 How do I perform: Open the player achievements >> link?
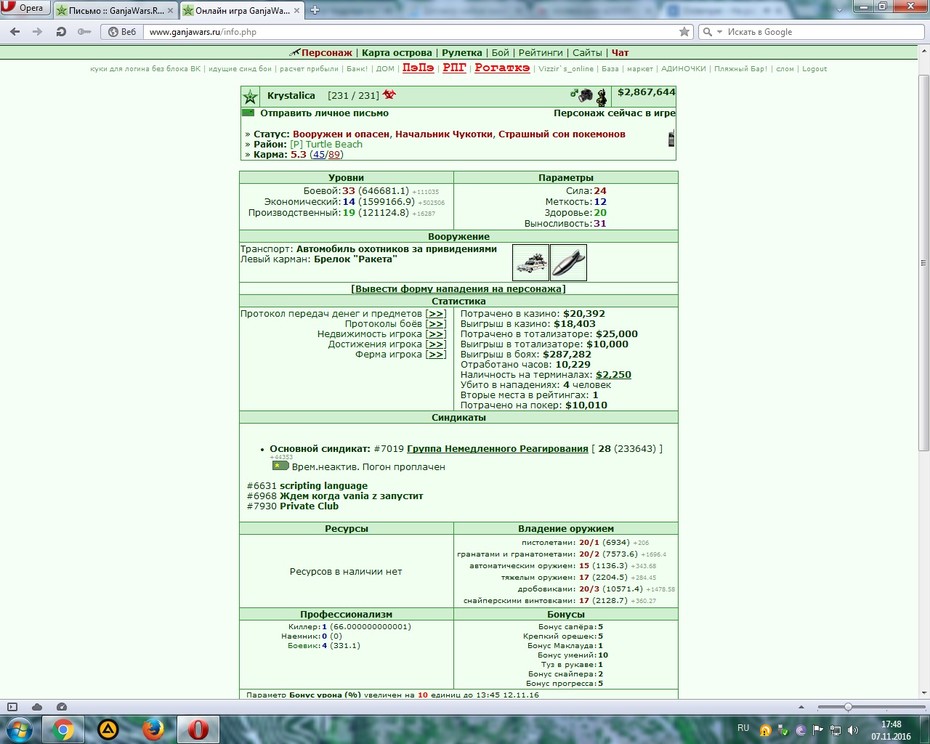pyautogui.click(x=436, y=344)
